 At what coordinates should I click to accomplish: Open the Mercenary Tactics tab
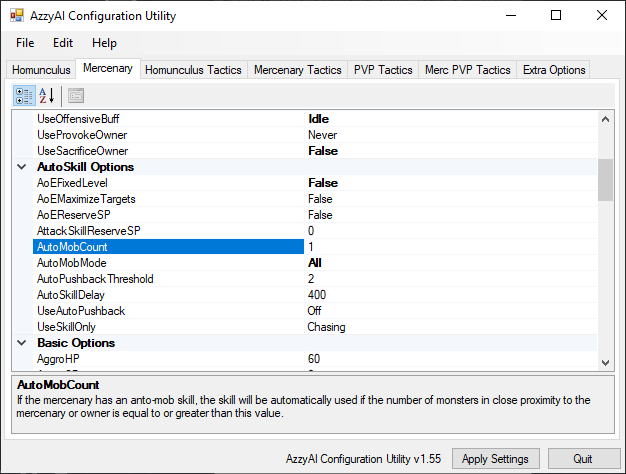(x=298, y=70)
